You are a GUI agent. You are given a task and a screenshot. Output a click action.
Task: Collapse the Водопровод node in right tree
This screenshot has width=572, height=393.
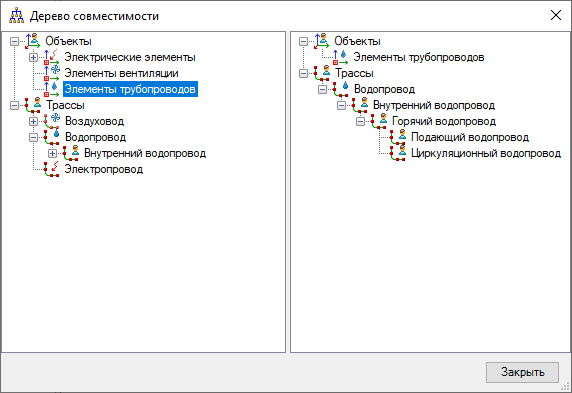click(x=322, y=90)
